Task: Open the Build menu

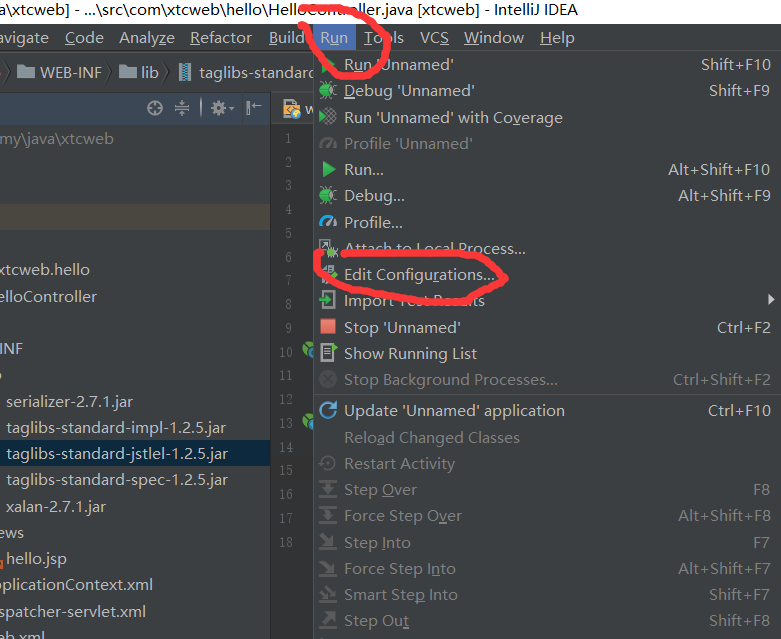Action: pyautogui.click(x=286, y=38)
